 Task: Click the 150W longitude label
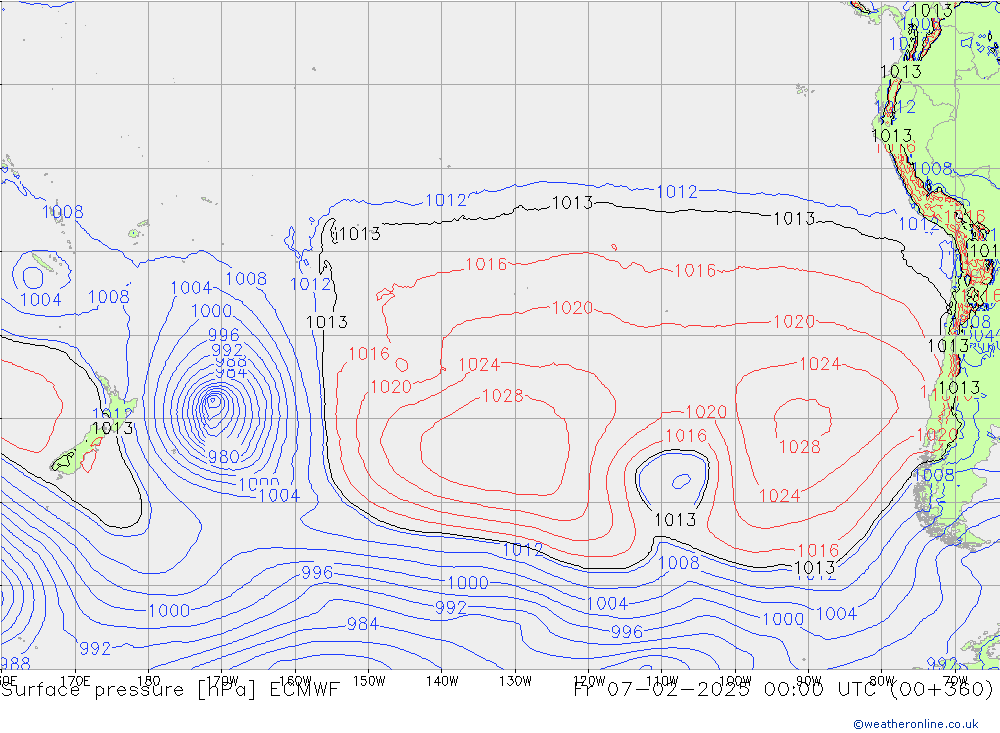coord(369,681)
